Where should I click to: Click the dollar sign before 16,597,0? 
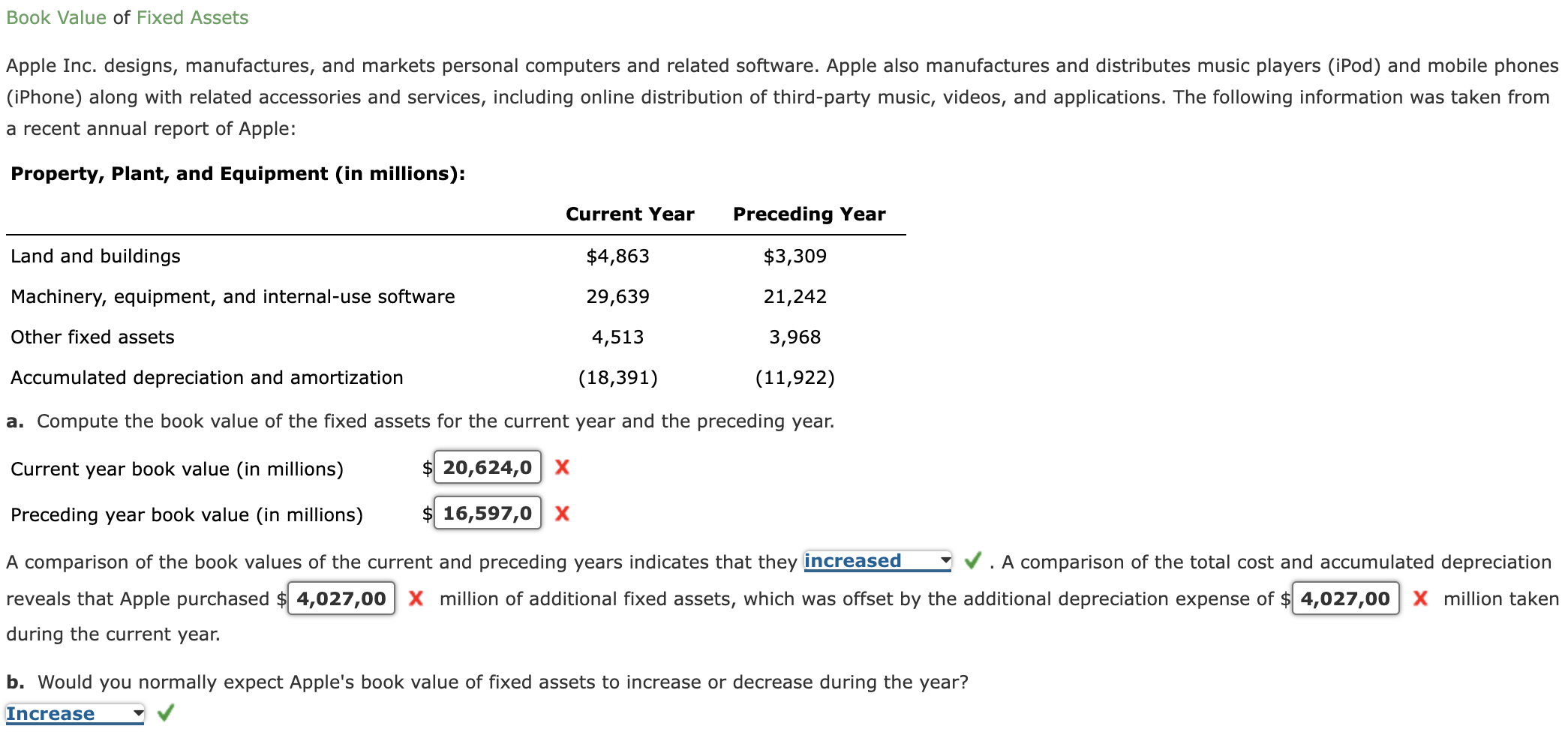click(426, 513)
